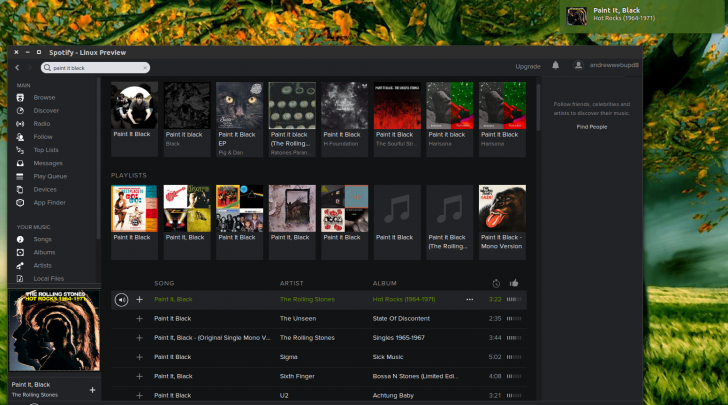Add the Singles 1965-1967 track to library
This screenshot has height=405, width=728.
[139, 338]
